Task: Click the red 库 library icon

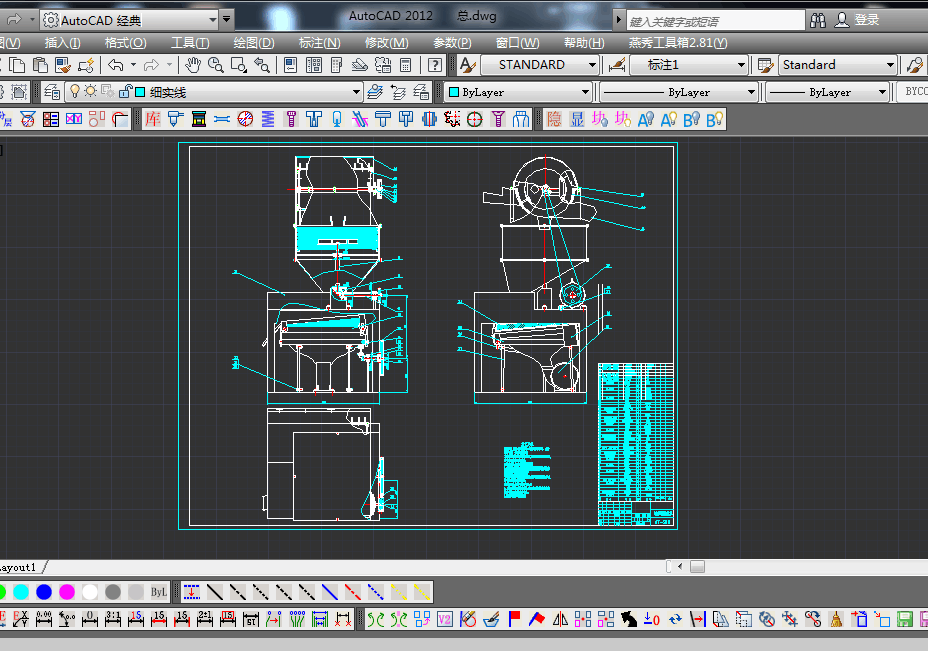Action: coord(152,120)
